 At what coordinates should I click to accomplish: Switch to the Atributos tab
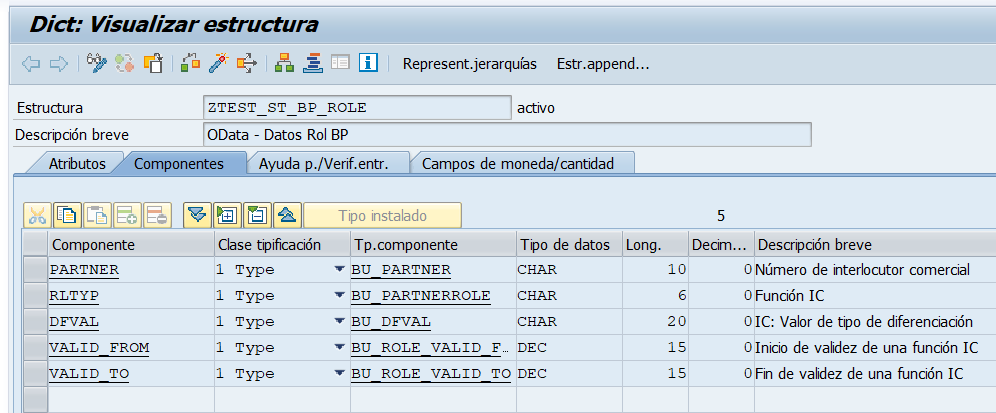pos(76,163)
